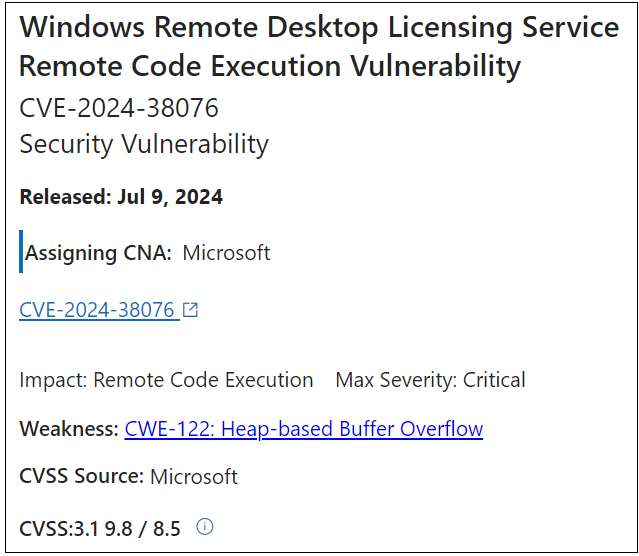
Task: Click the 9.8 / 8.5 score values
Action: tap(143, 529)
